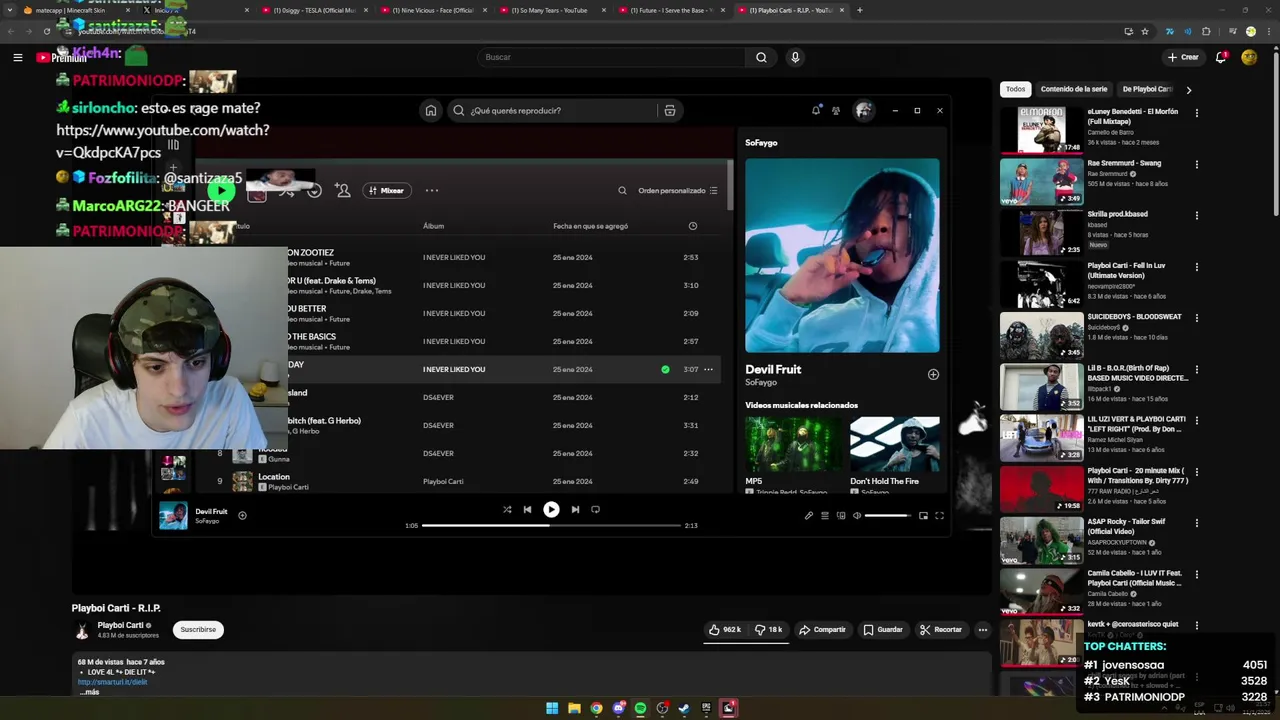This screenshot has width=1280, height=720.
Task: Open Spotify notifications bell
Action: [x=816, y=110]
